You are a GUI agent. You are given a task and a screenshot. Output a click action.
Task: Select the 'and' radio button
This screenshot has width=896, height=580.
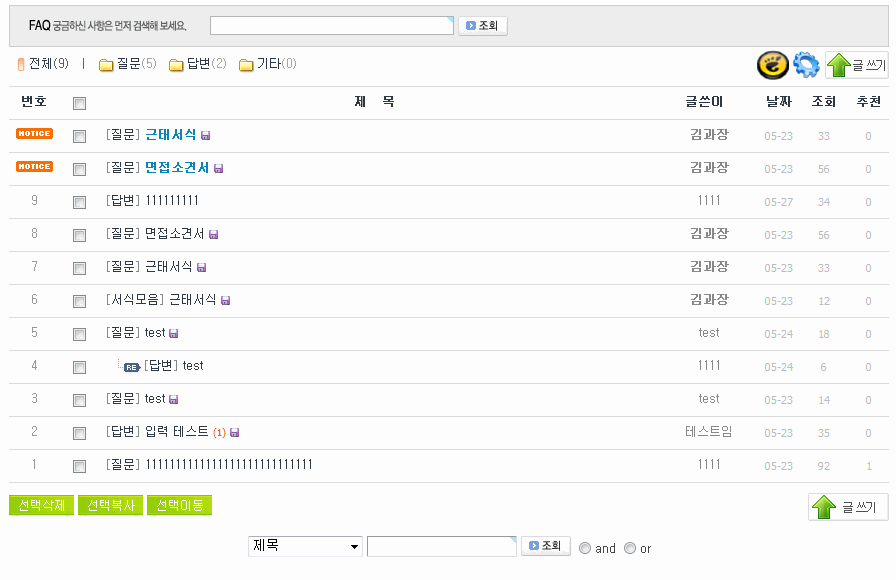[586, 548]
